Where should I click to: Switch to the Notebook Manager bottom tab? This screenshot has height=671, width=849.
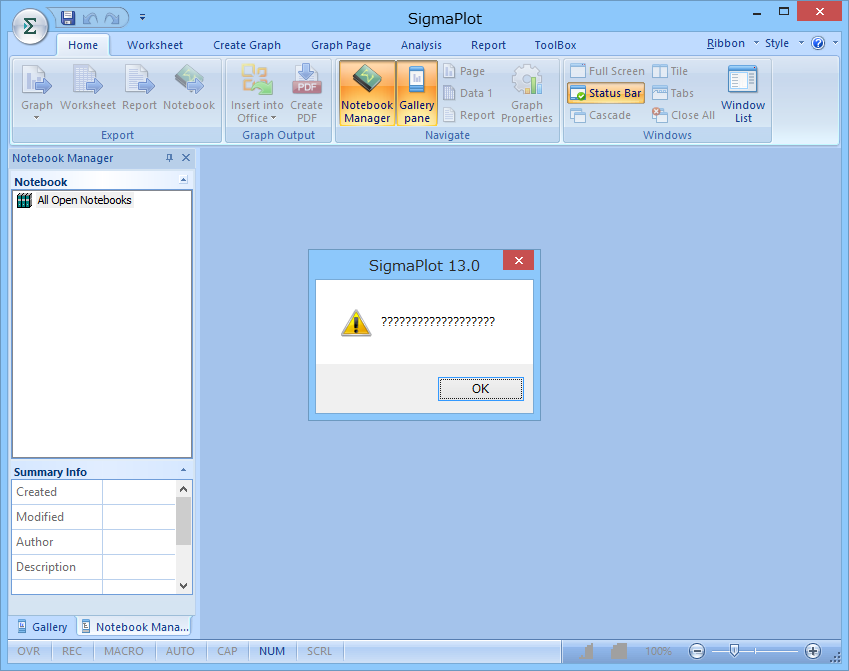pos(135,627)
